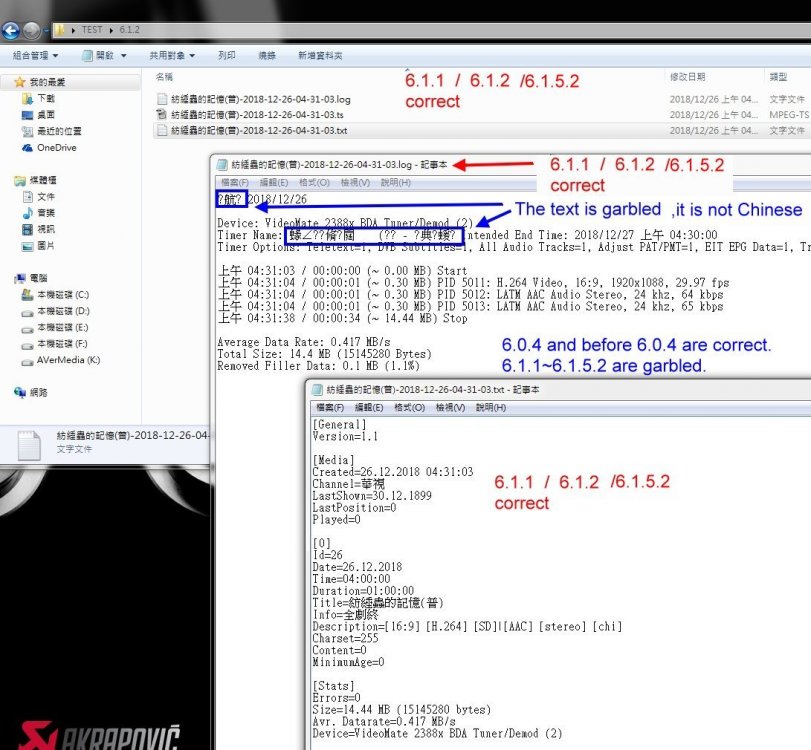
Task: Open the recent pages arrow beside the forward button
Action: (x=46, y=31)
